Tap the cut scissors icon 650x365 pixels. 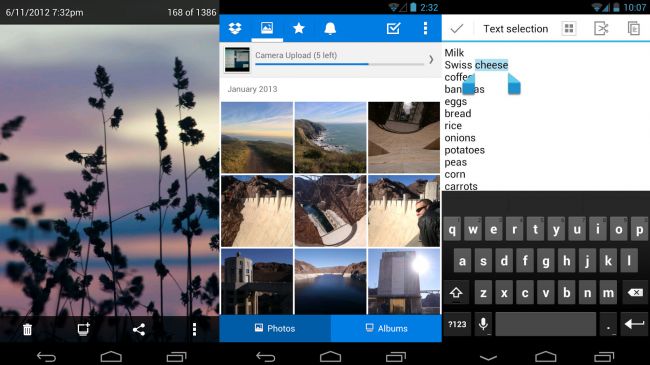tap(601, 29)
